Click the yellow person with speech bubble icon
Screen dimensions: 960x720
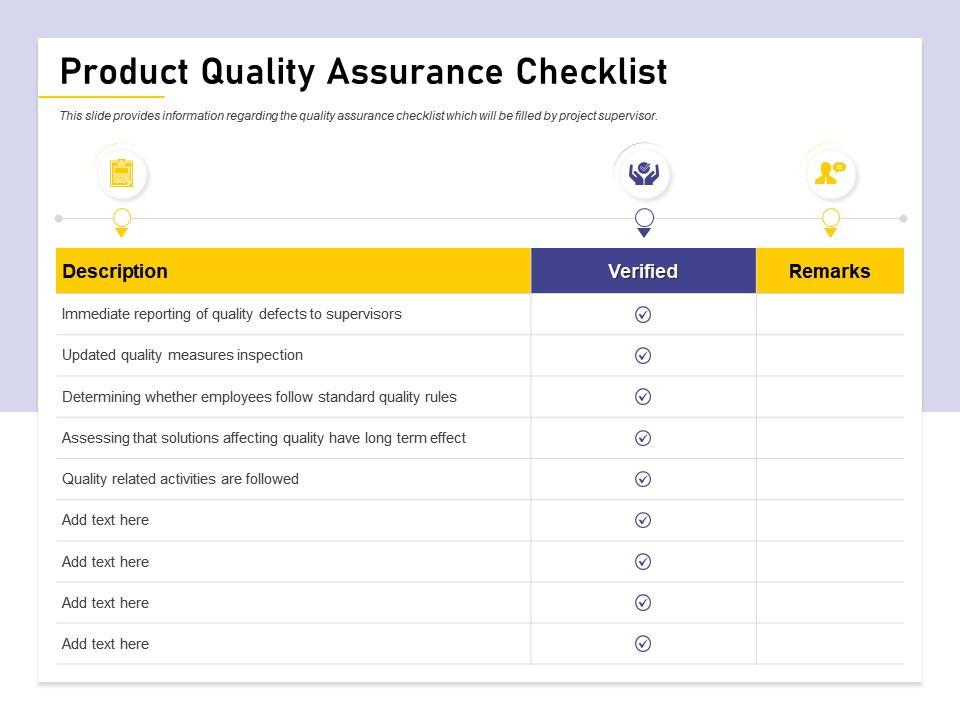[830, 173]
